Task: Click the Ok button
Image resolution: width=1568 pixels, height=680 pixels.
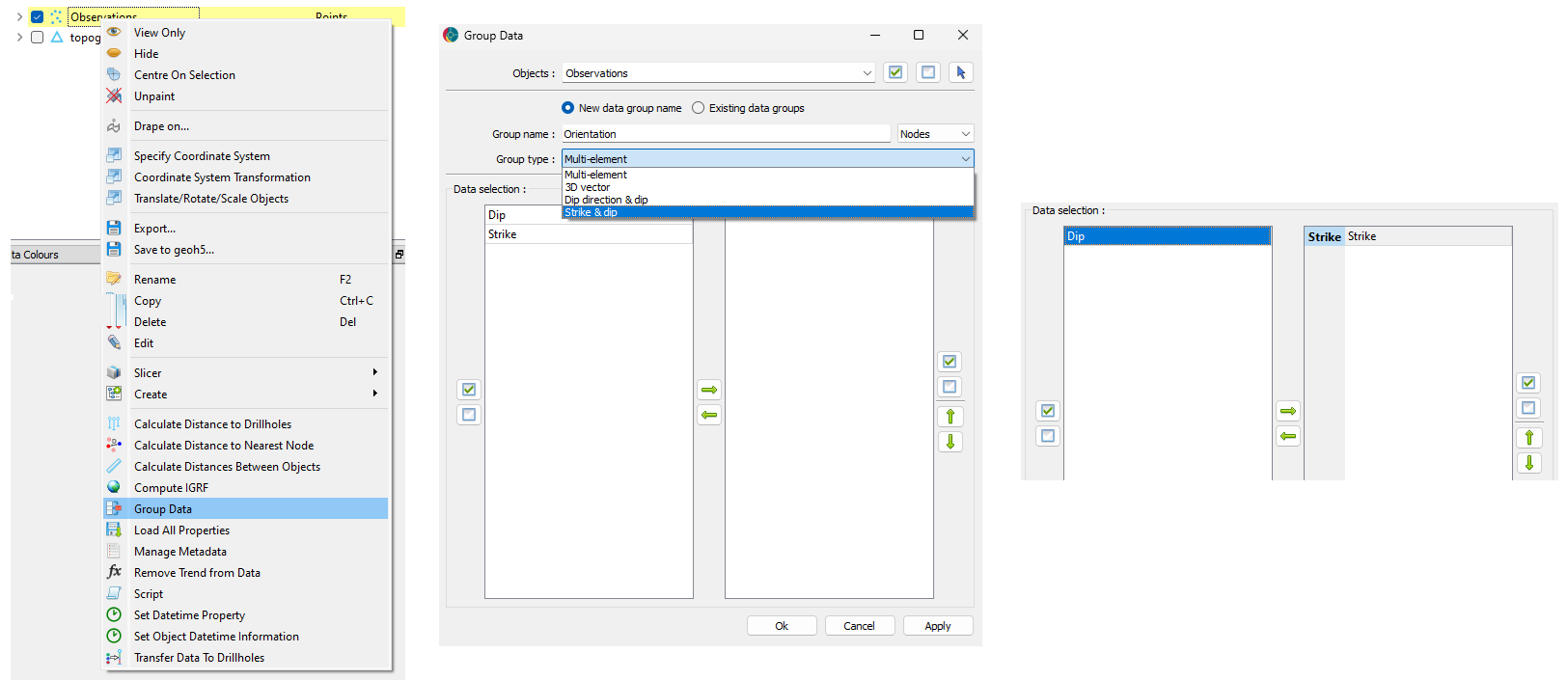Action: pyautogui.click(x=782, y=626)
